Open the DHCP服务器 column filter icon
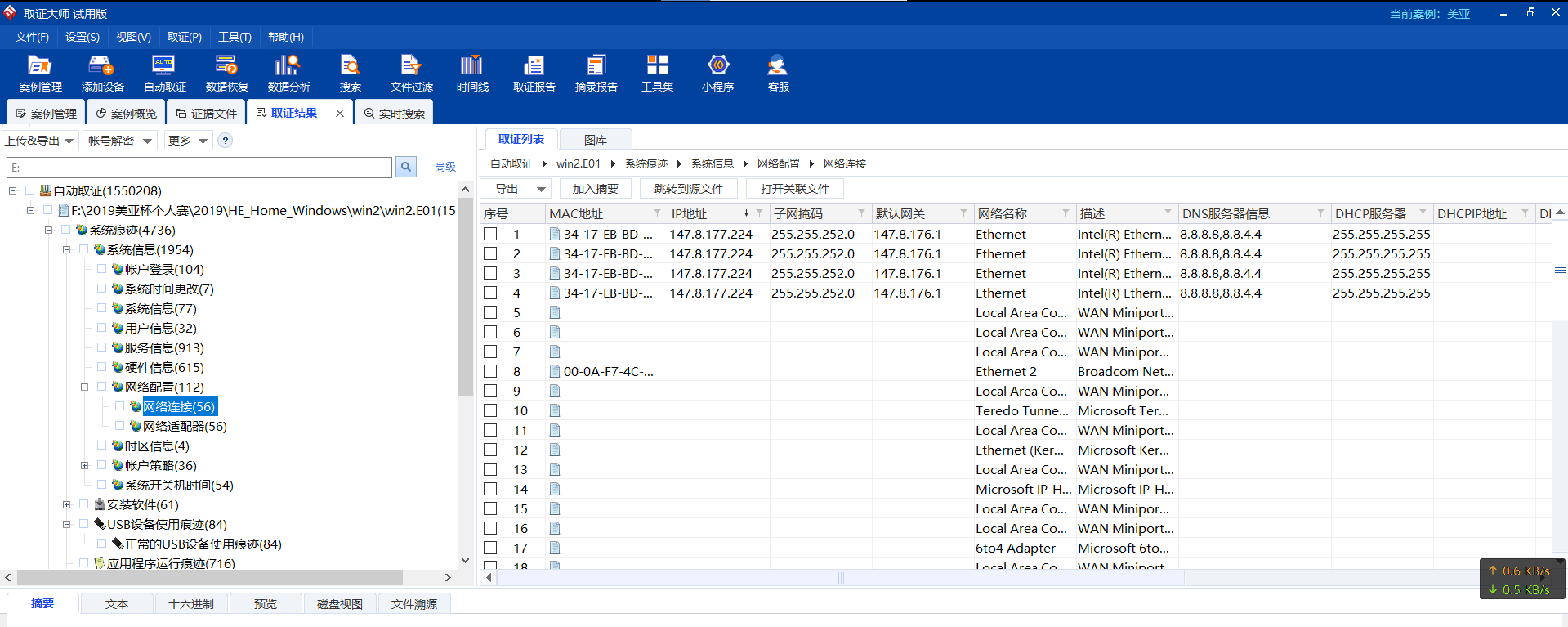 1423,213
